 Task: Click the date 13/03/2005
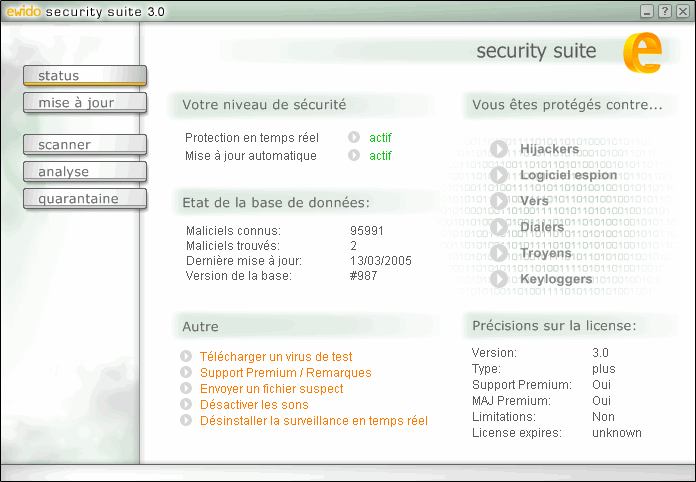[381, 261]
